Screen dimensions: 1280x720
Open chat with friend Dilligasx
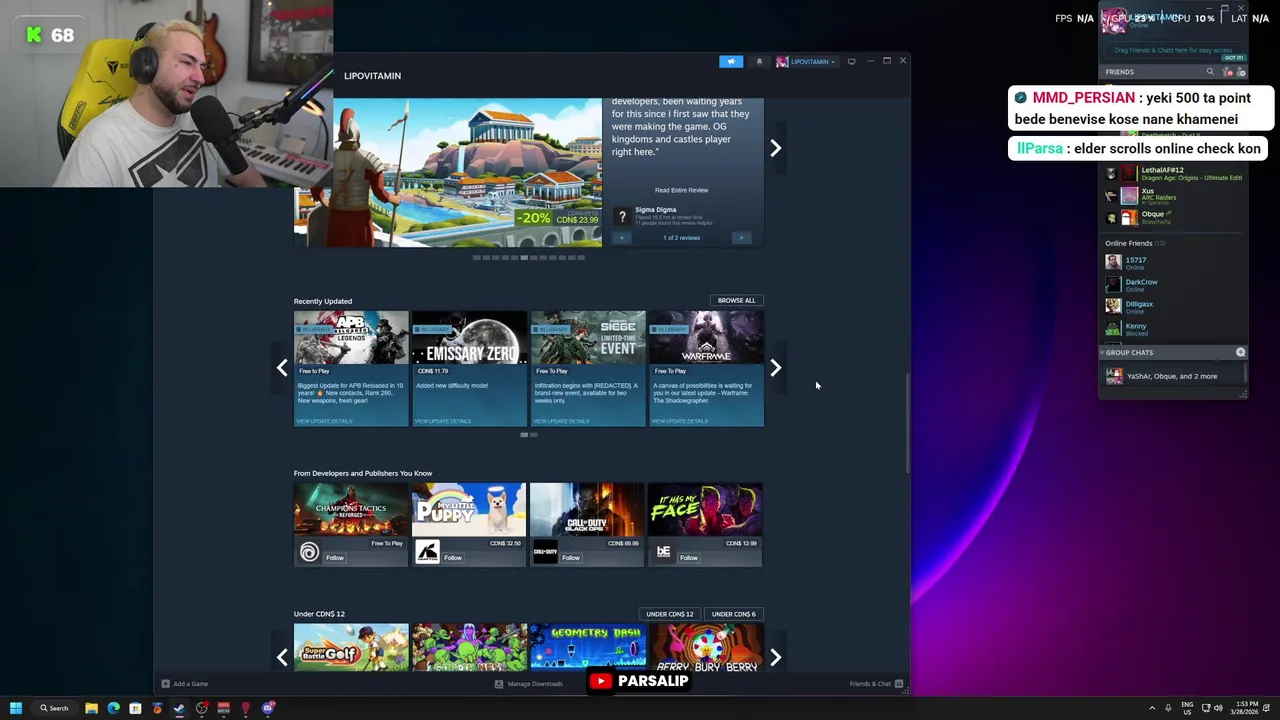[x=1174, y=306]
